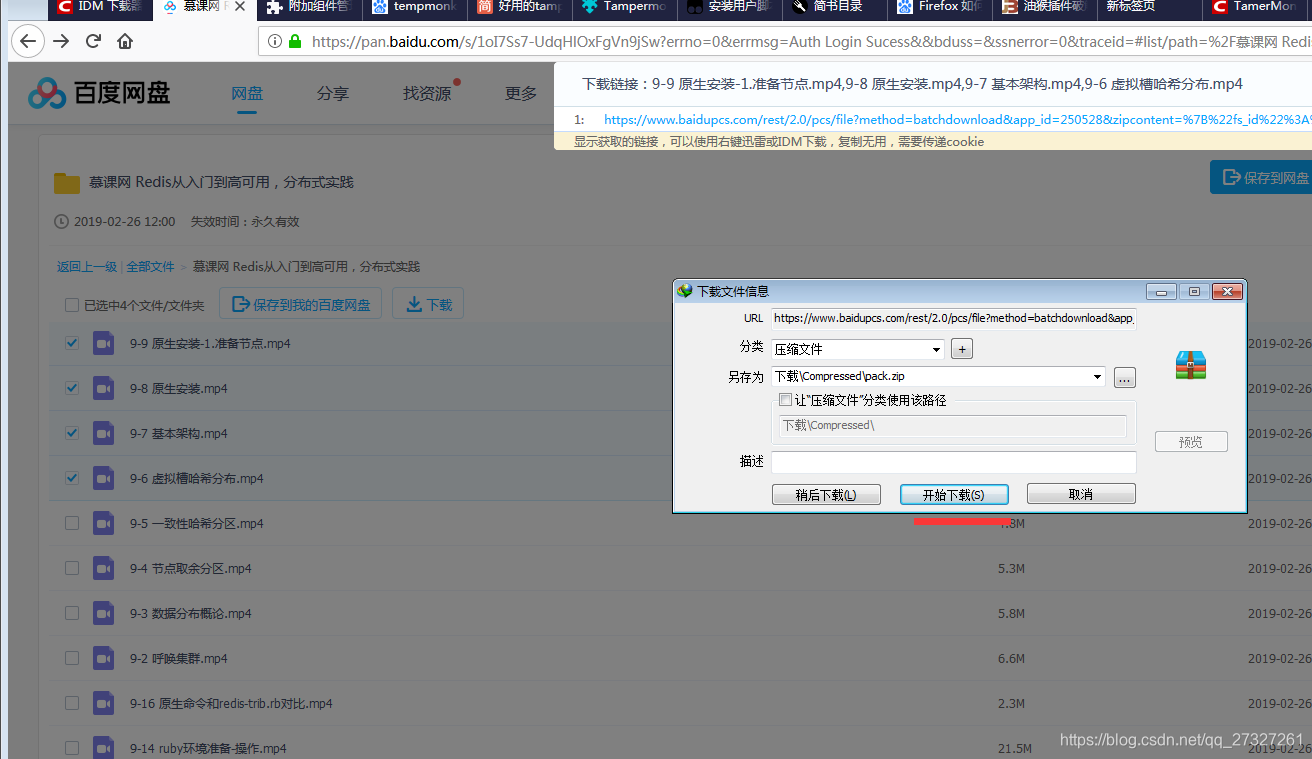1312x759 pixels.
Task: Click the yellow folder icon beside course title
Action: click(x=67, y=183)
